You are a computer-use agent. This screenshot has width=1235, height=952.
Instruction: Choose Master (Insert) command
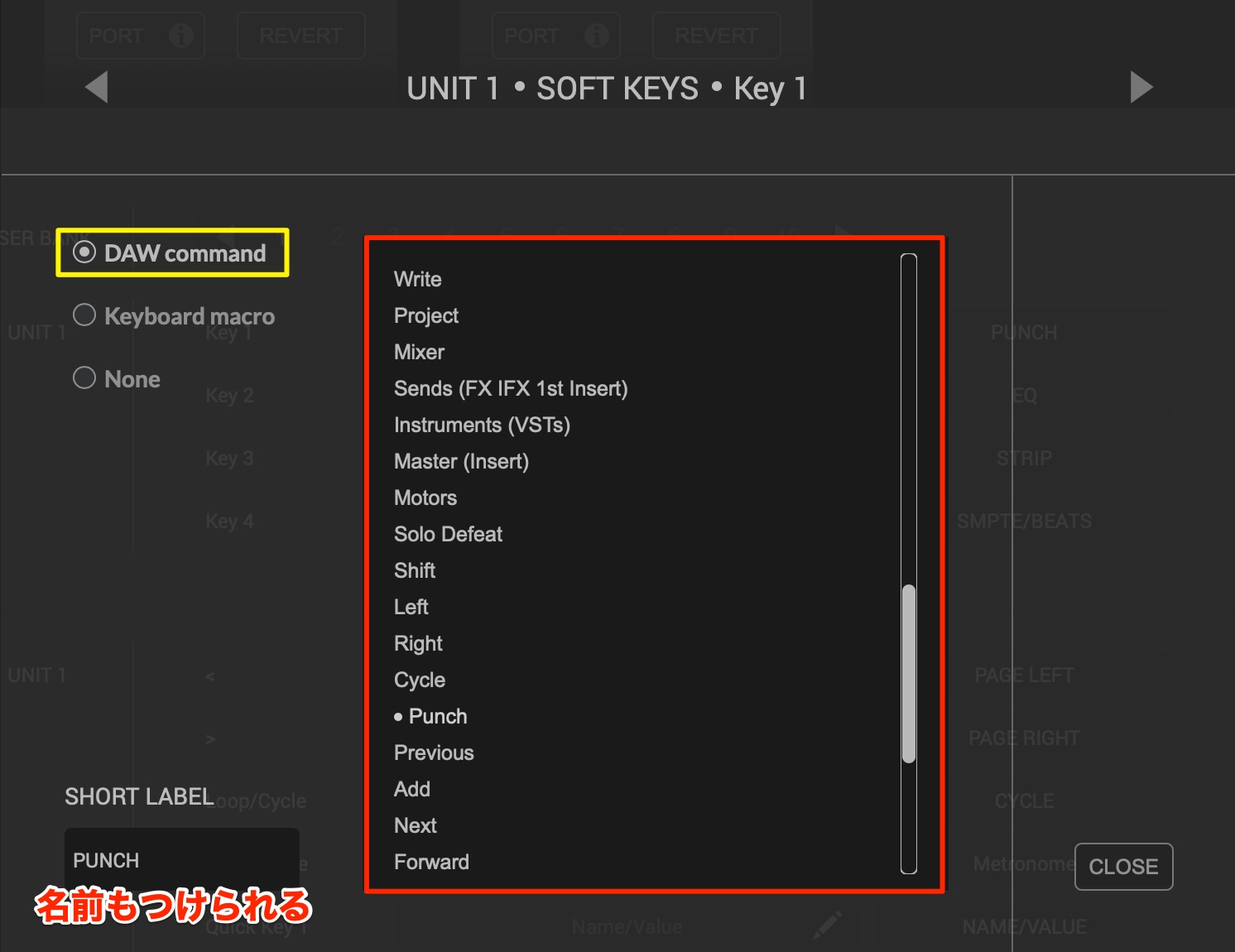(461, 461)
